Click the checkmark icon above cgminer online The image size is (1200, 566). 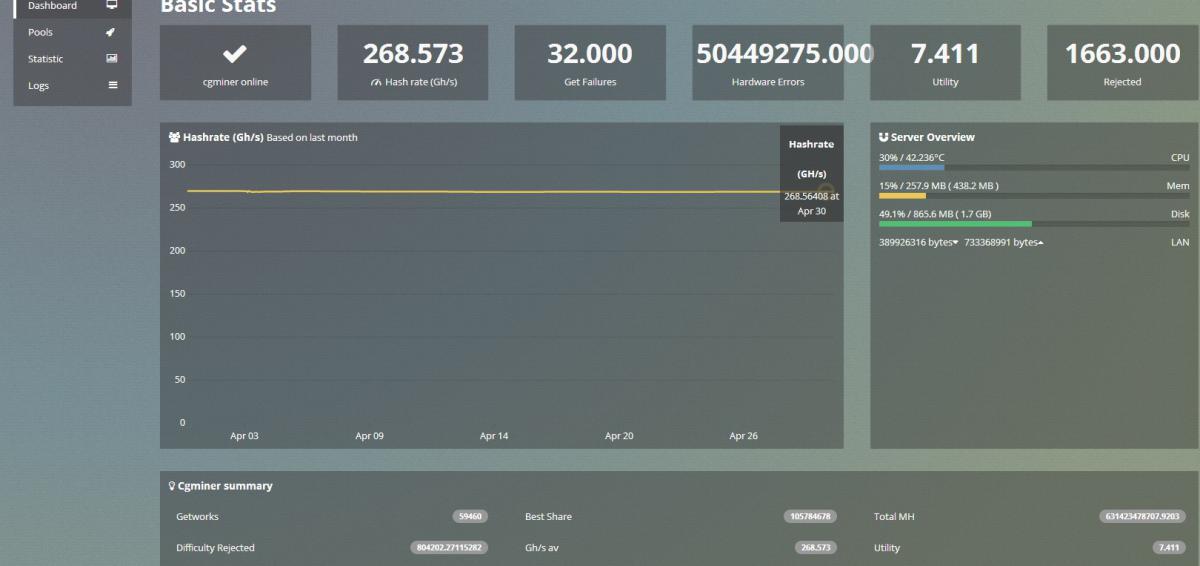click(x=235, y=54)
